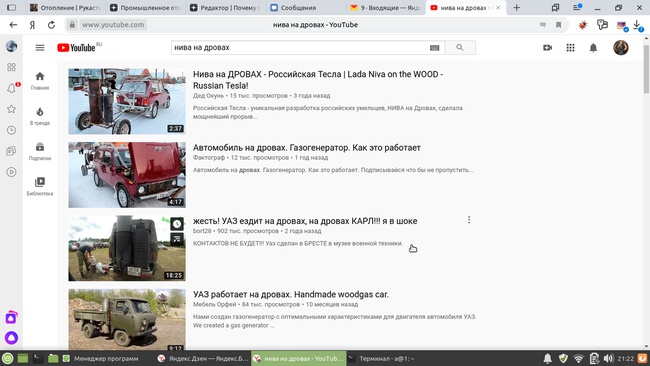Open browser sidebar notifications bell

[x=12, y=88]
